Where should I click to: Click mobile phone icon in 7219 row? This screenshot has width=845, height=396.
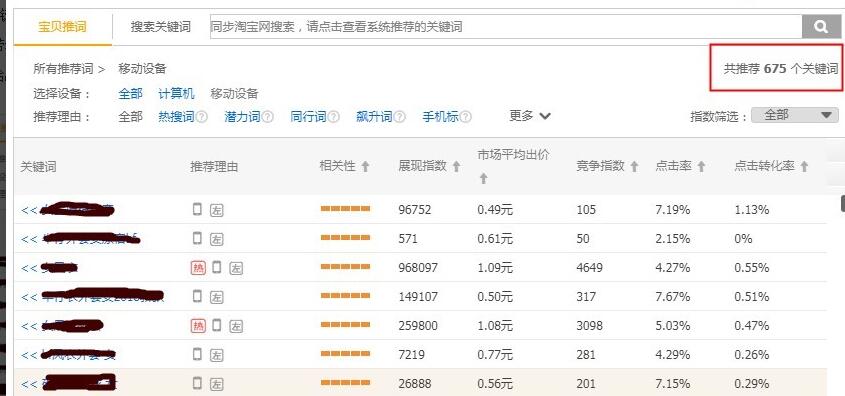197,355
